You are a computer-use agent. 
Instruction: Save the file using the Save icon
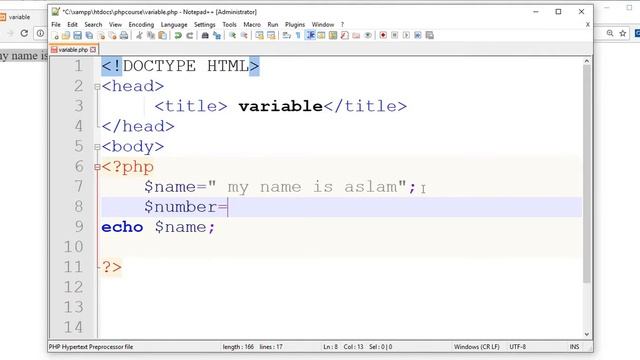(x=77, y=36)
